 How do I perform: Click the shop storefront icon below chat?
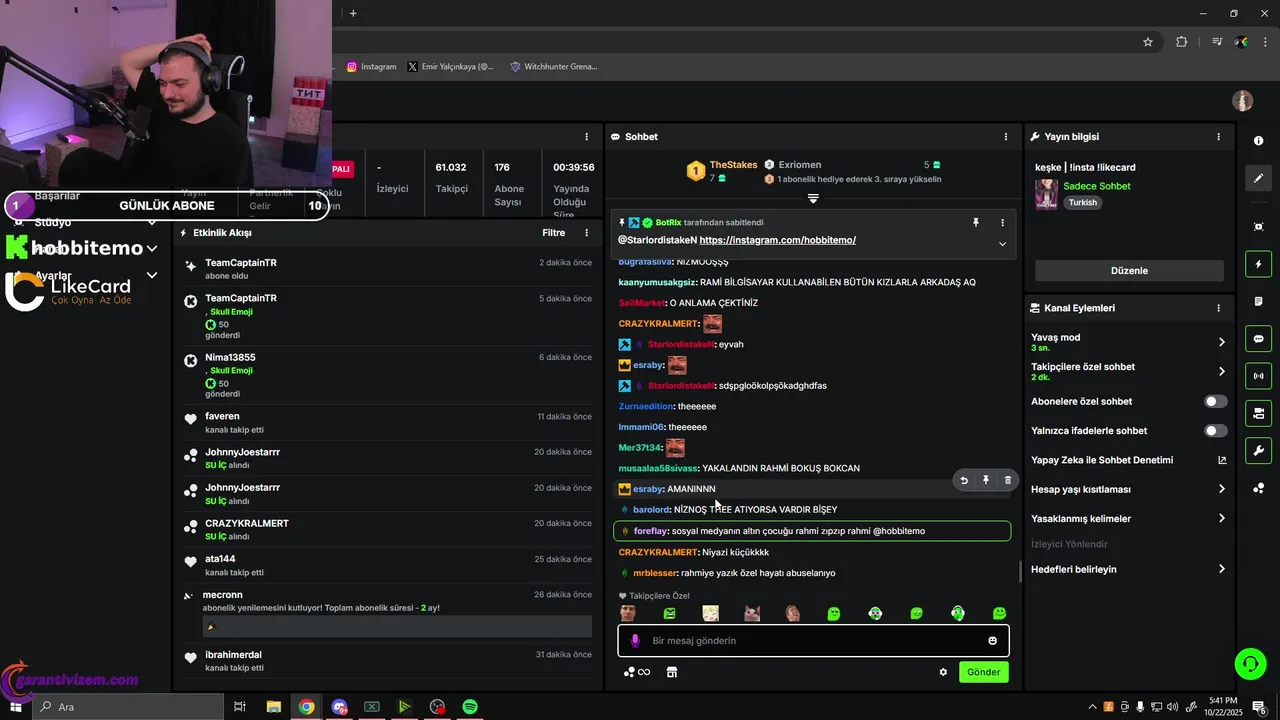pos(672,672)
